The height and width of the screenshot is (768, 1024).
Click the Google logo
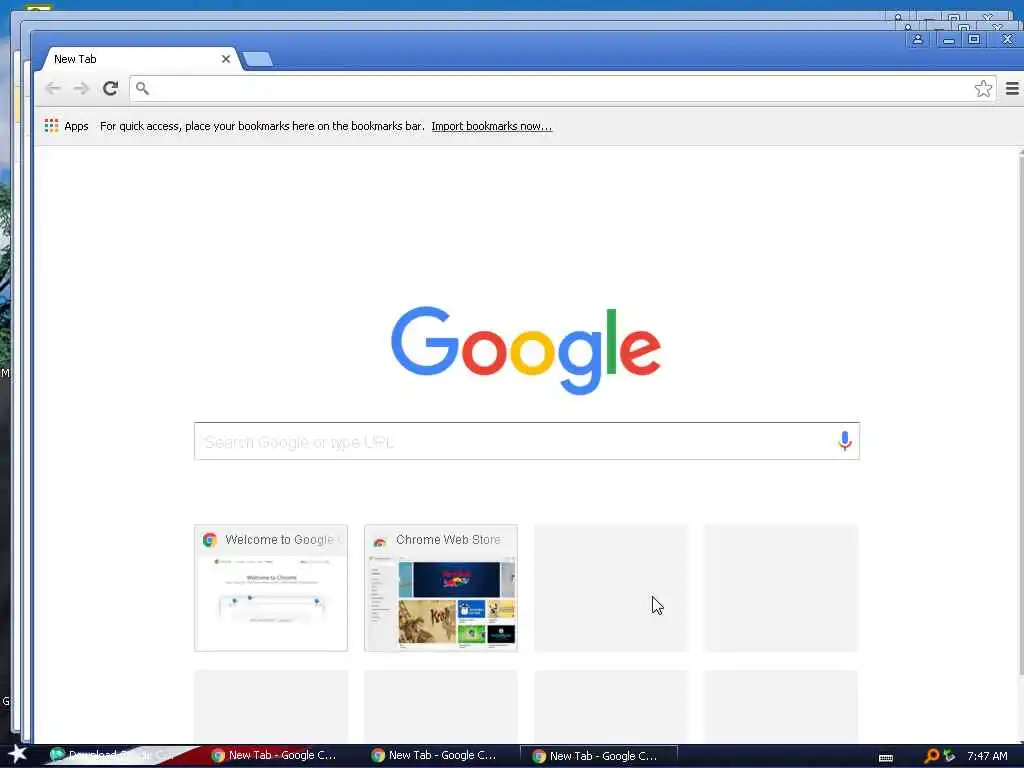[x=526, y=350]
